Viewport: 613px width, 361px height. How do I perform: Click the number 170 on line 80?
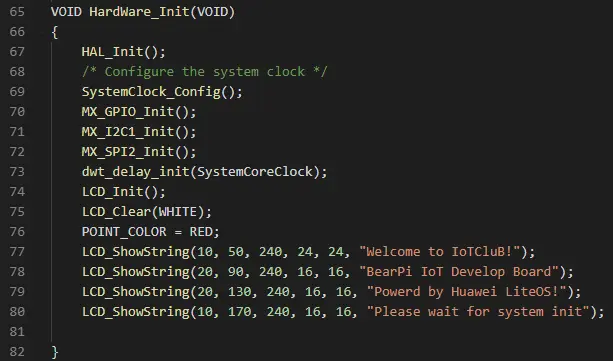239,312
